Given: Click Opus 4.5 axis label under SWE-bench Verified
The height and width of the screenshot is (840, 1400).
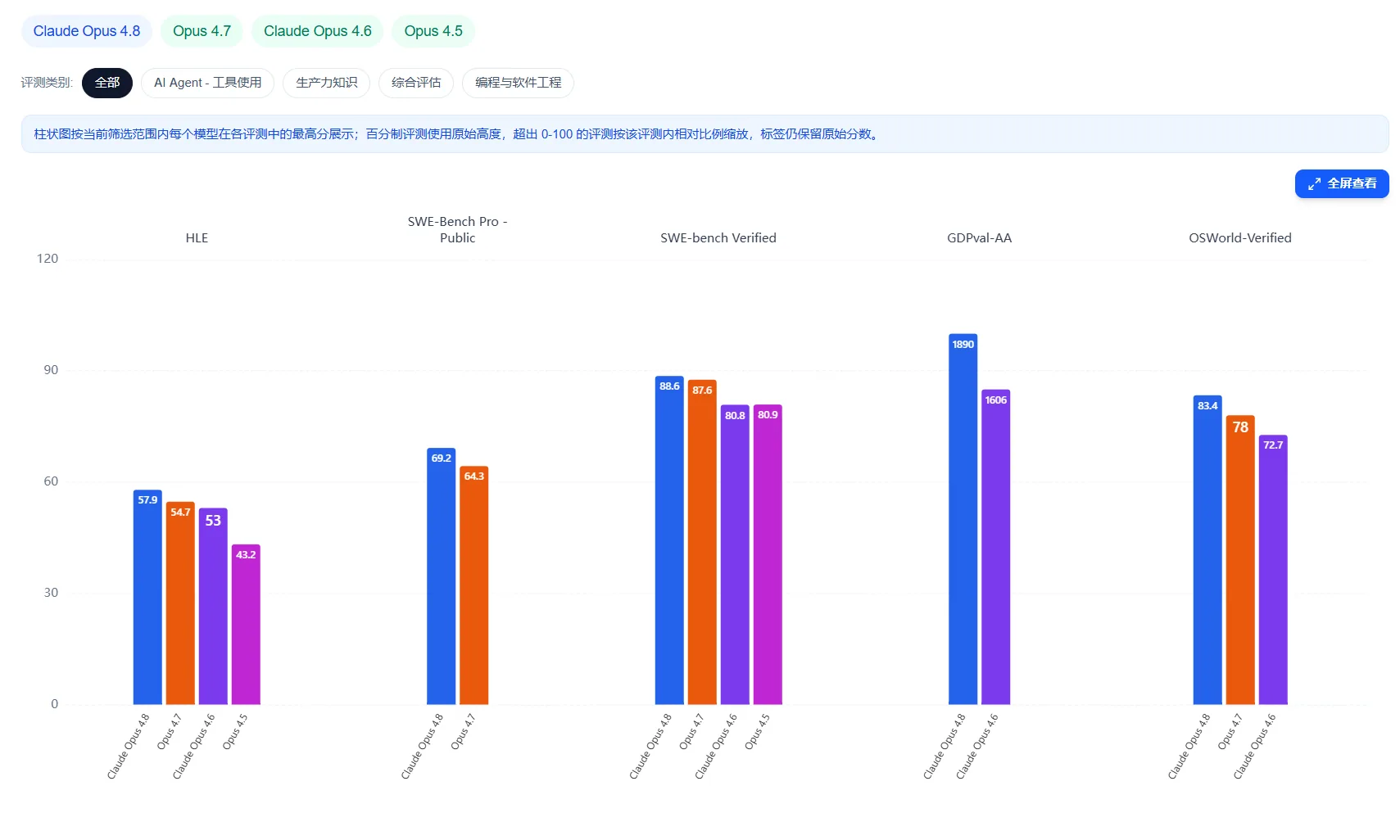Looking at the screenshot, I should pyautogui.click(x=757, y=731).
